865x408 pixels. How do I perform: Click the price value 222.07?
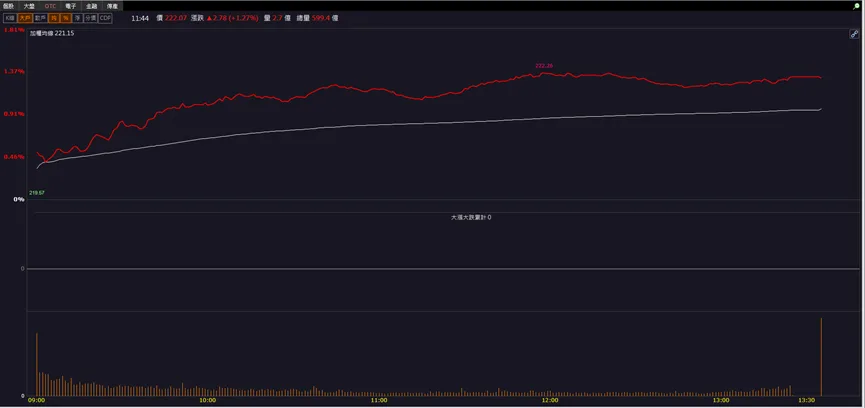click(176, 18)
